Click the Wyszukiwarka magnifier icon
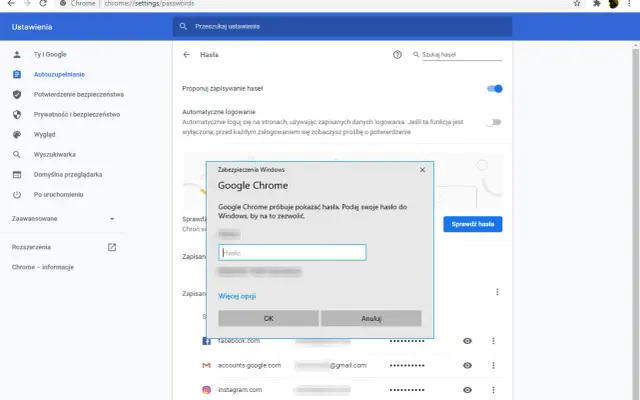 tap(17, 154)
